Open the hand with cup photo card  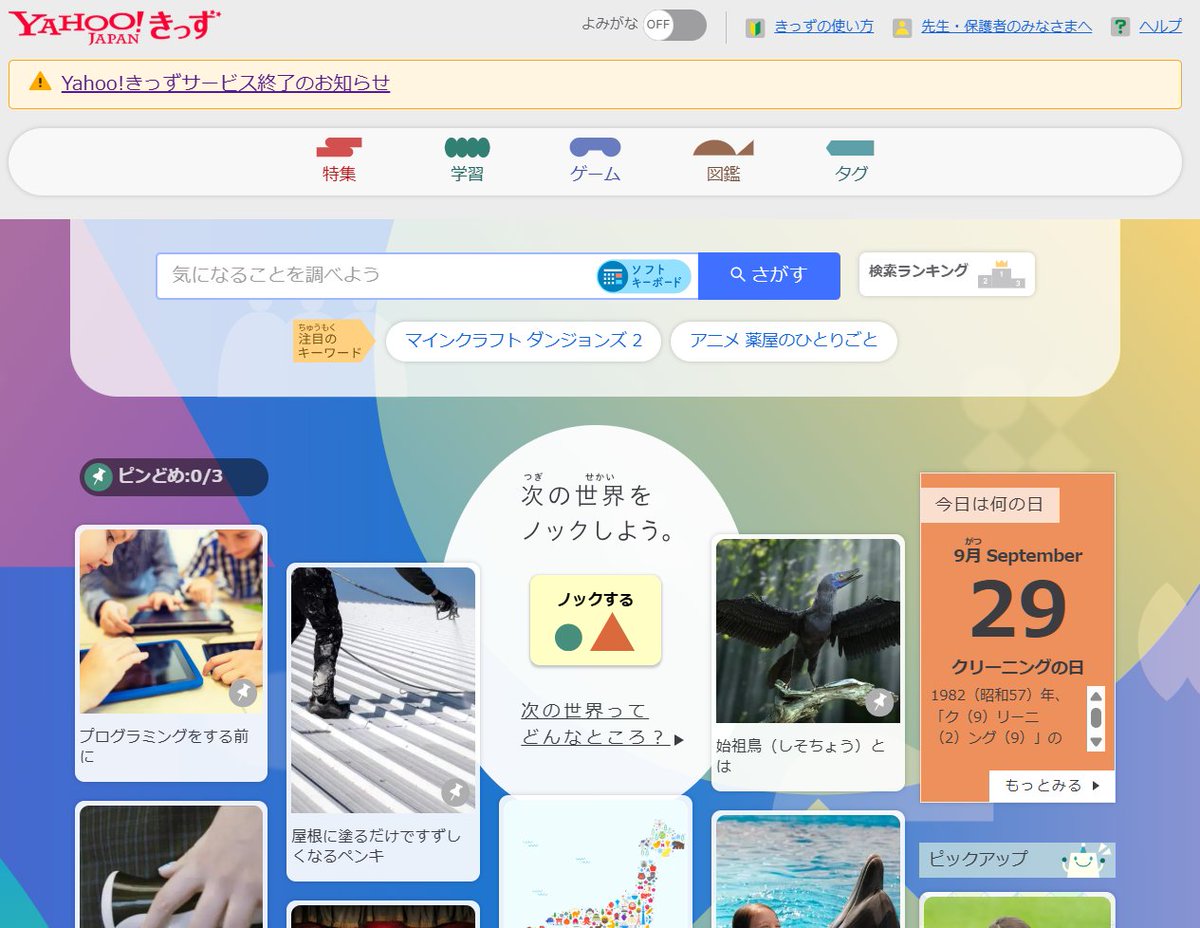(x=171, y=866)
